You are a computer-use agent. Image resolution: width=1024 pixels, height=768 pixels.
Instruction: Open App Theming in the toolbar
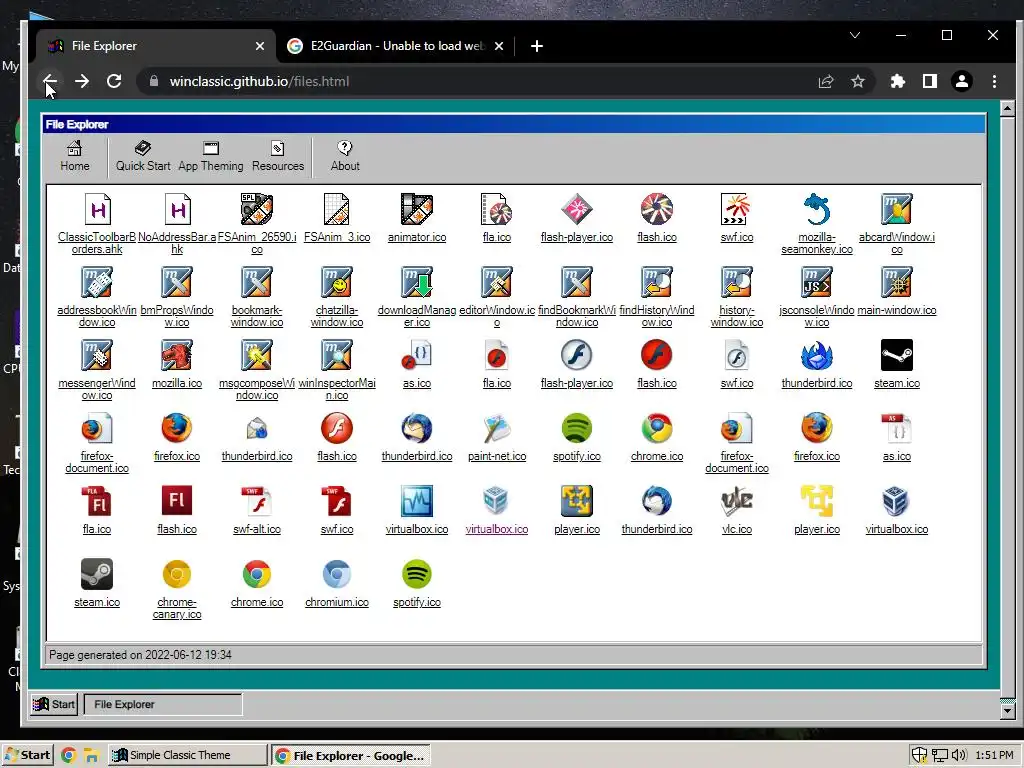click(210, 156)
